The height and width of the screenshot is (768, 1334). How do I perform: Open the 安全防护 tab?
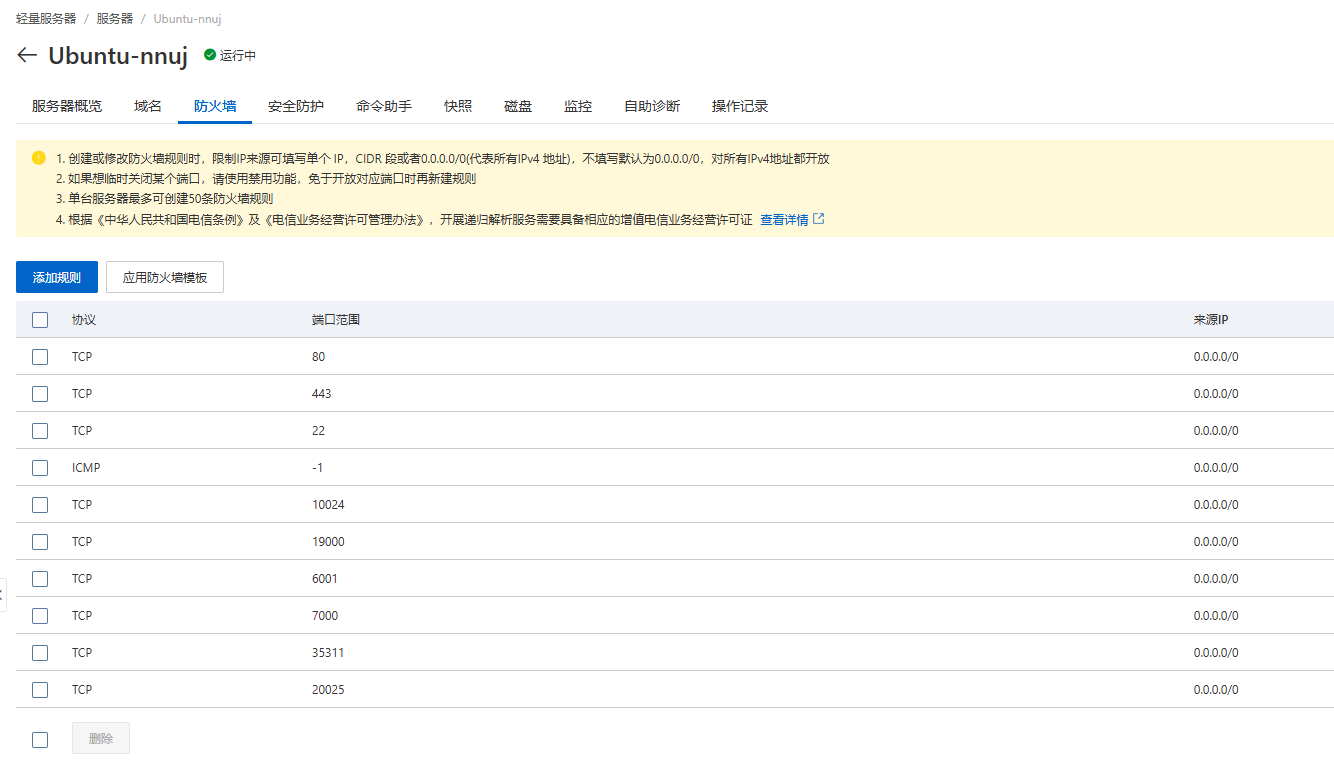pos(296,106)
